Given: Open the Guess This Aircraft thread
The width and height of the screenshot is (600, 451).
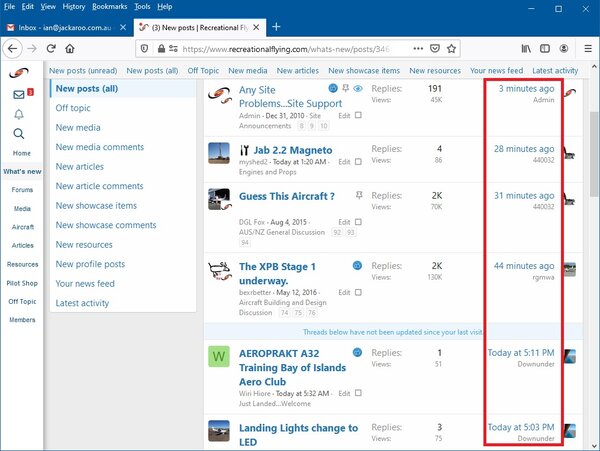Looking at the screenshot, I should 287,196.
